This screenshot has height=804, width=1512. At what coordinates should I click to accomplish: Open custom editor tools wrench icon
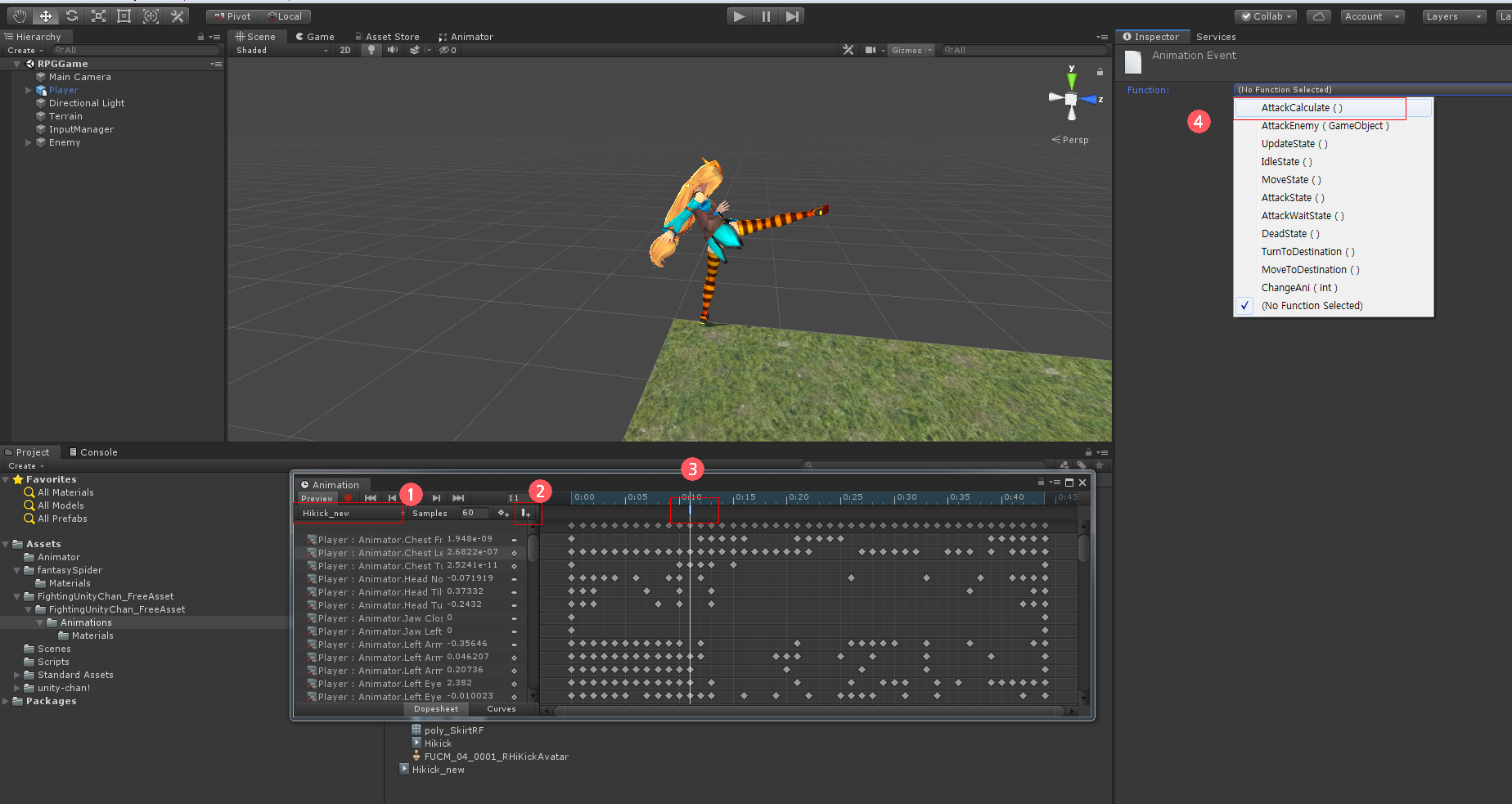(x=177, y=16)
